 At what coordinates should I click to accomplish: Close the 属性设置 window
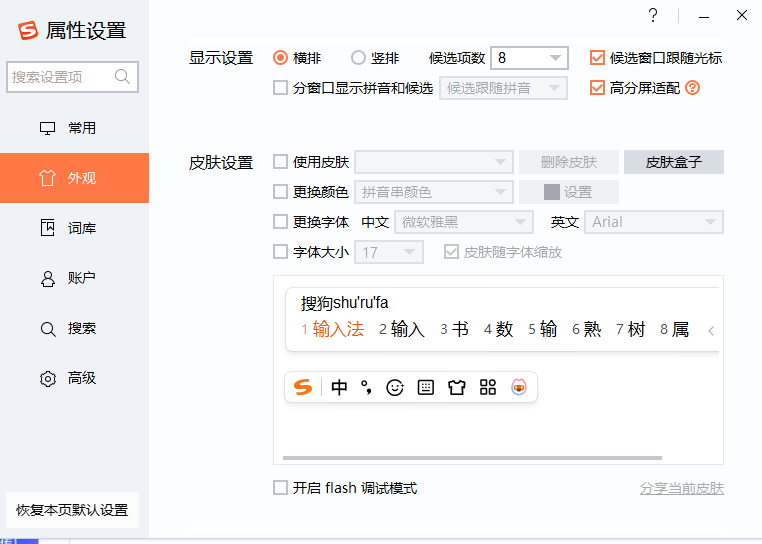click(742, 16)
